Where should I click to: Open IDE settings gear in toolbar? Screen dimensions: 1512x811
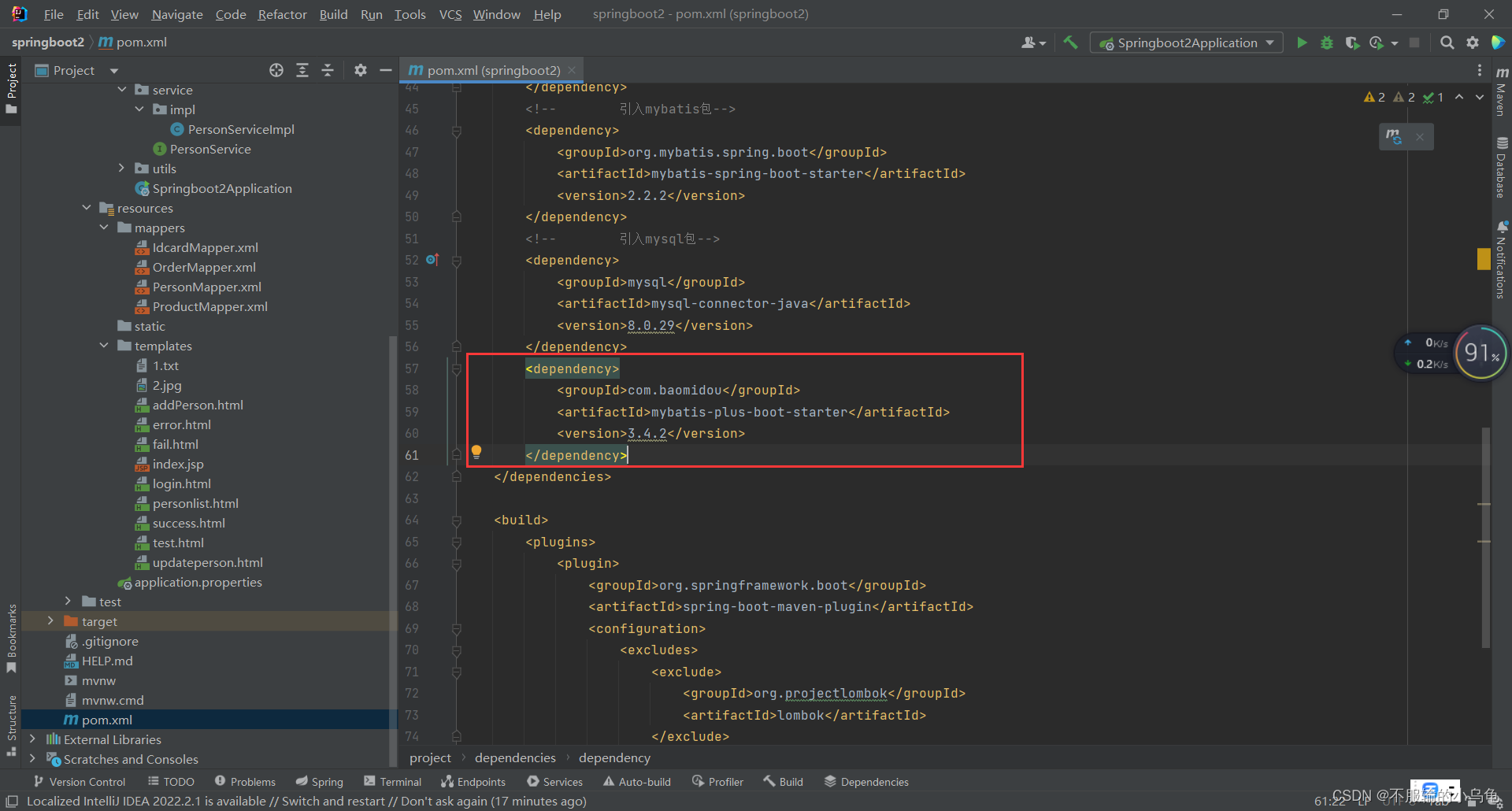click(1472, 43)
